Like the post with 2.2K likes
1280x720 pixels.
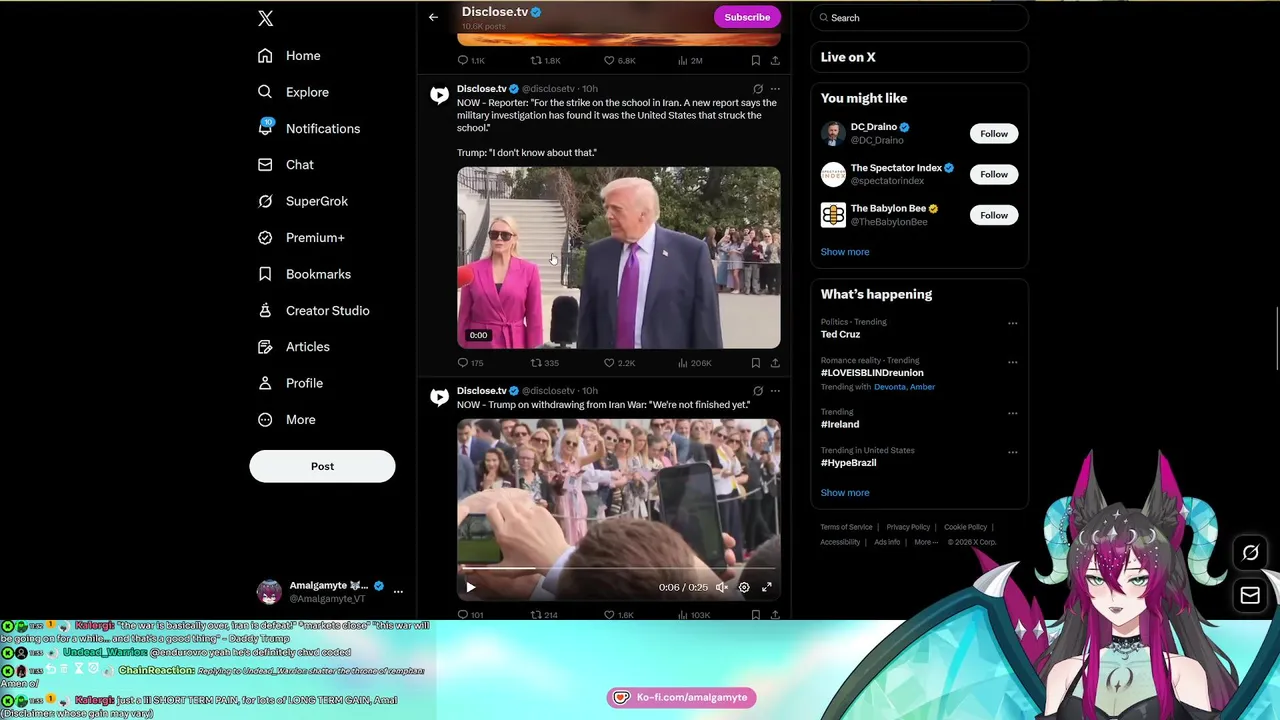pos(619,363)
